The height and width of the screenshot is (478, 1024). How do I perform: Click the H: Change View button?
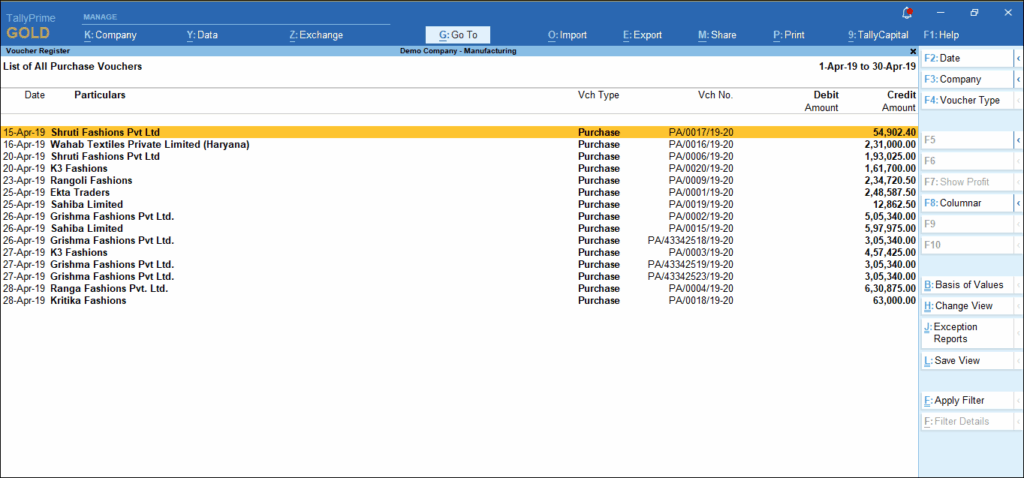968,306
